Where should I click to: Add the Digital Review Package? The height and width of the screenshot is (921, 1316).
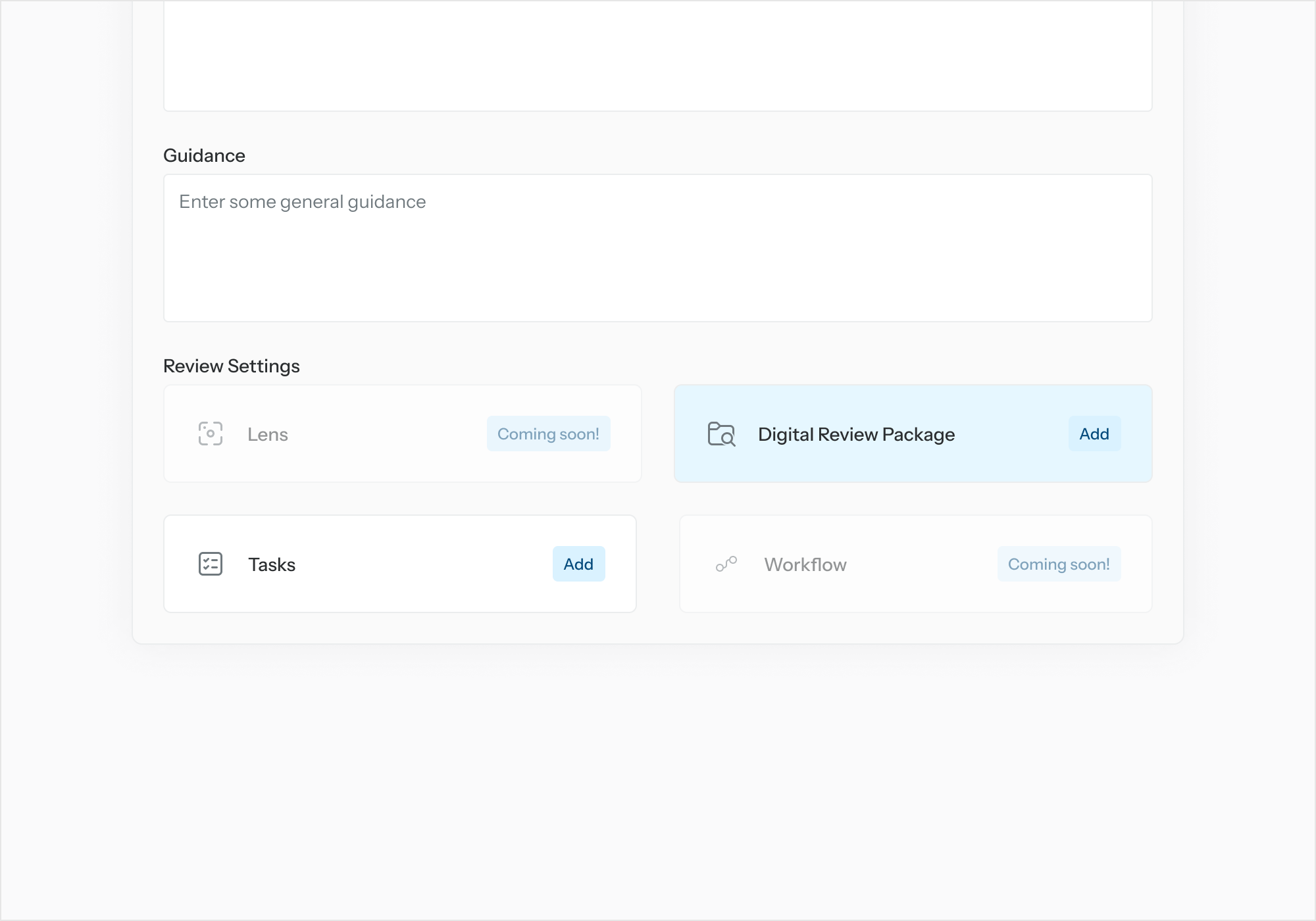1094,434
